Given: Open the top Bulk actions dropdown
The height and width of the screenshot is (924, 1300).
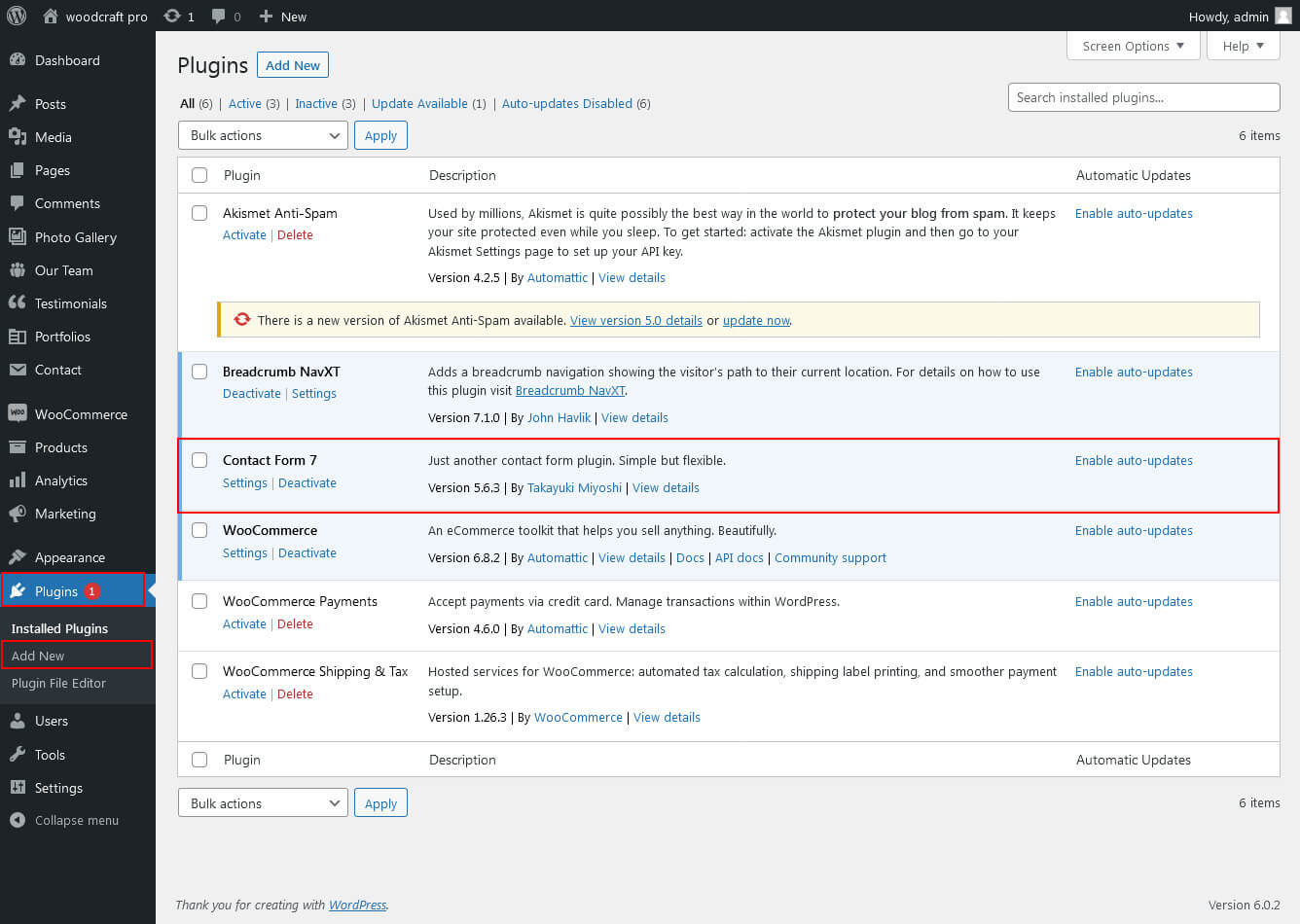Looking at the screenshot, I should click(263, 135).
